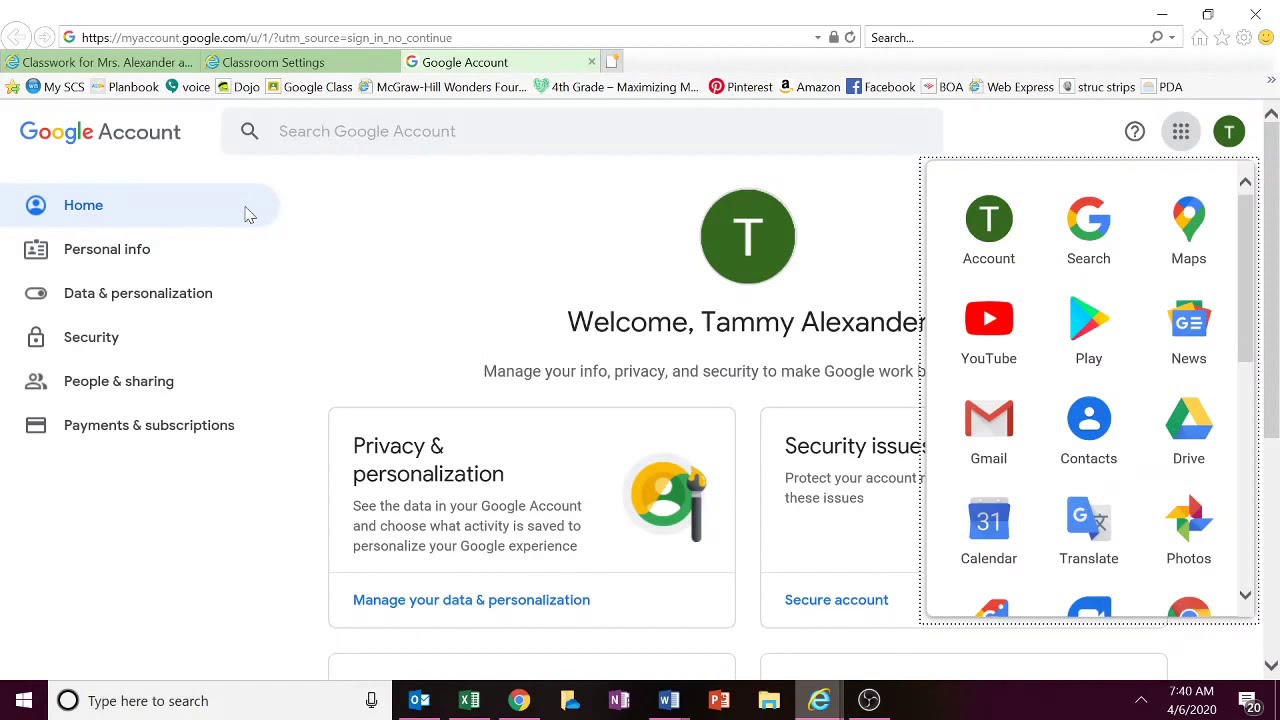The height and width of the screenshot is (720, 1280).
Task: Open the Pinterest bookmark
Action: click(x=740, y=87)
